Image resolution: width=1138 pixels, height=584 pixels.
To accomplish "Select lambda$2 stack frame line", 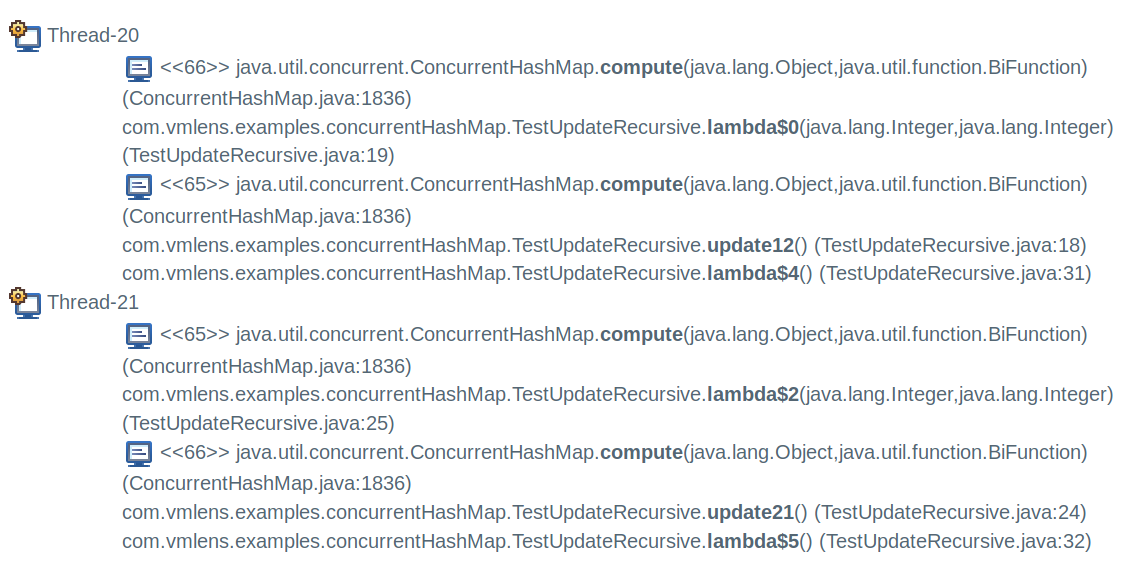I will pos(618,408).
